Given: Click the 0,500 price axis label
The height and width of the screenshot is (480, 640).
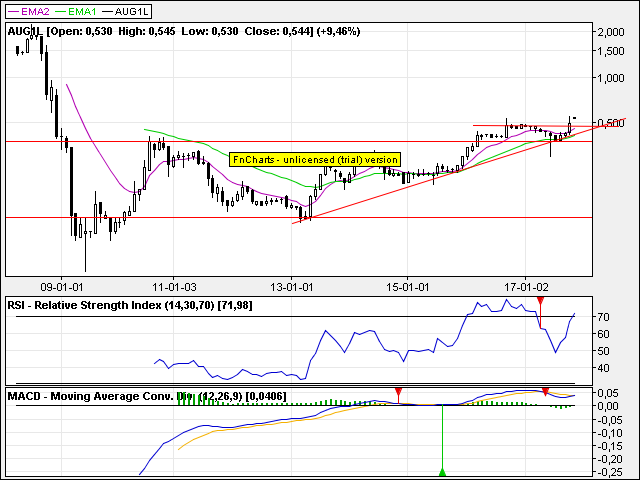Looking at the screenshot, I should [x=611, y=123].
